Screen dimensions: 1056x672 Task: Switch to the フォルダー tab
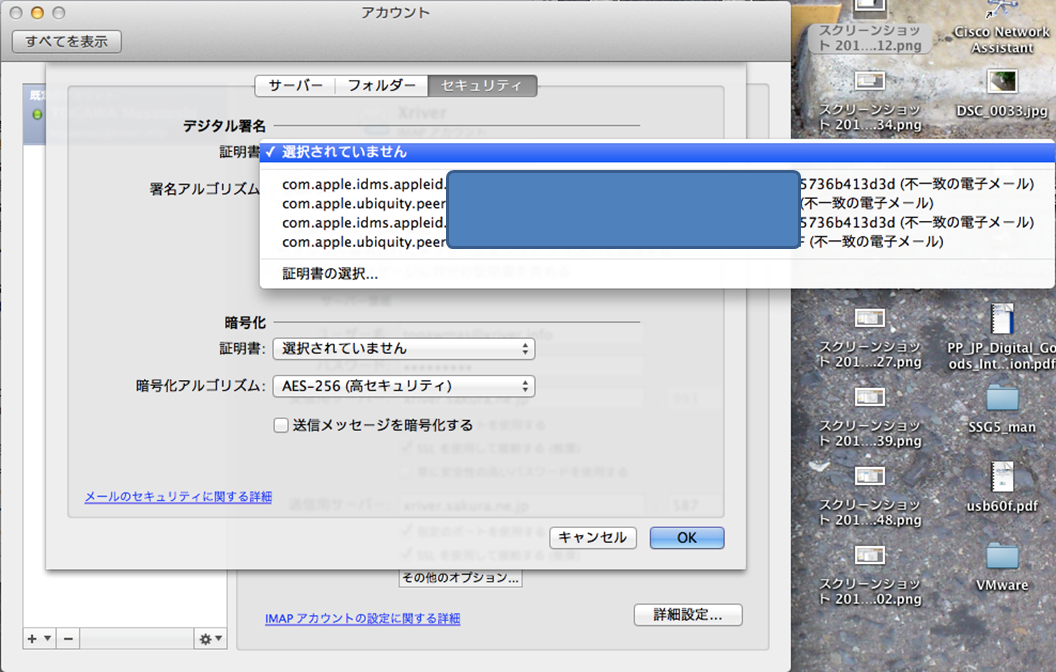(x=381, y=86)
